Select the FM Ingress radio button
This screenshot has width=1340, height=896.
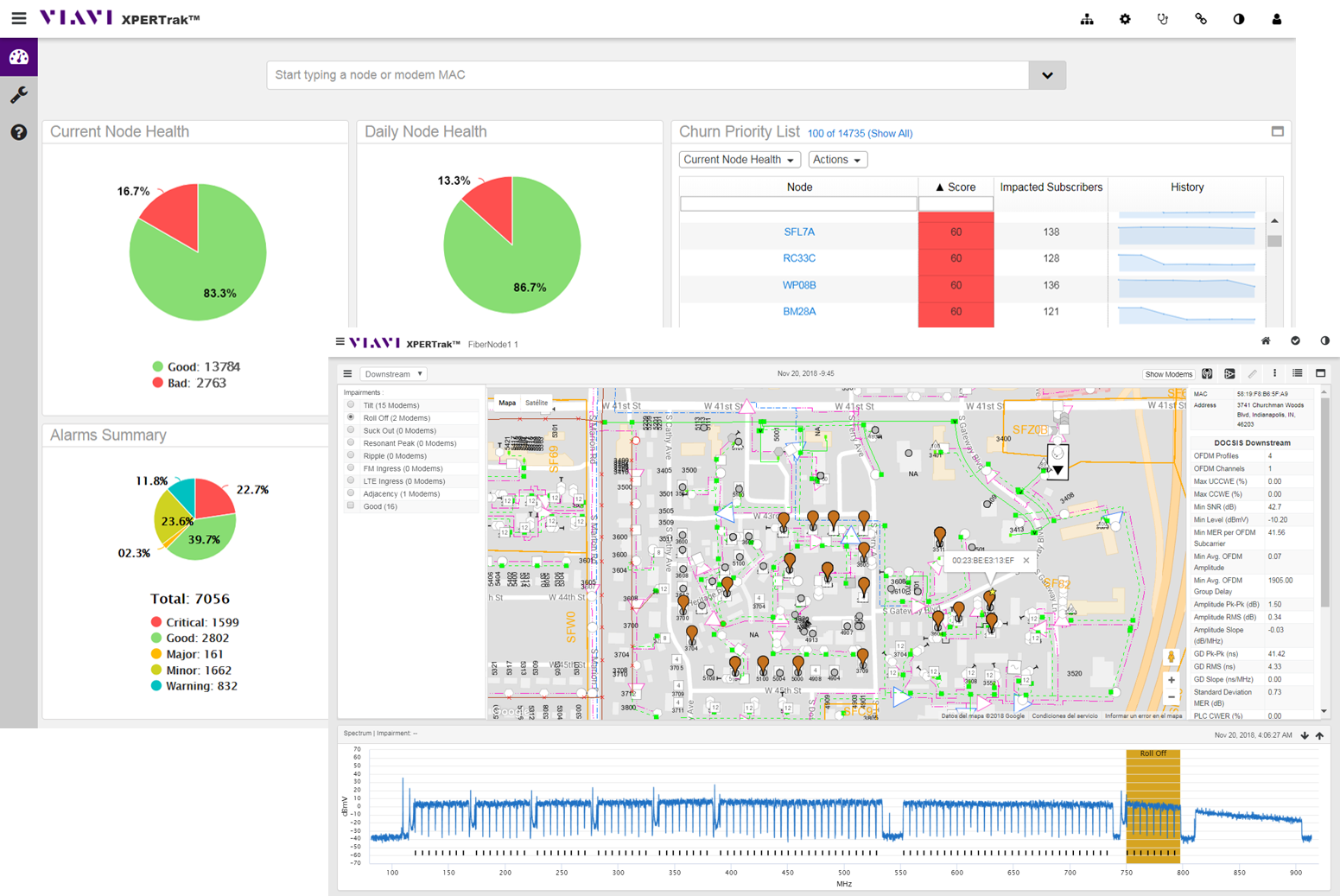click(351, 467)
